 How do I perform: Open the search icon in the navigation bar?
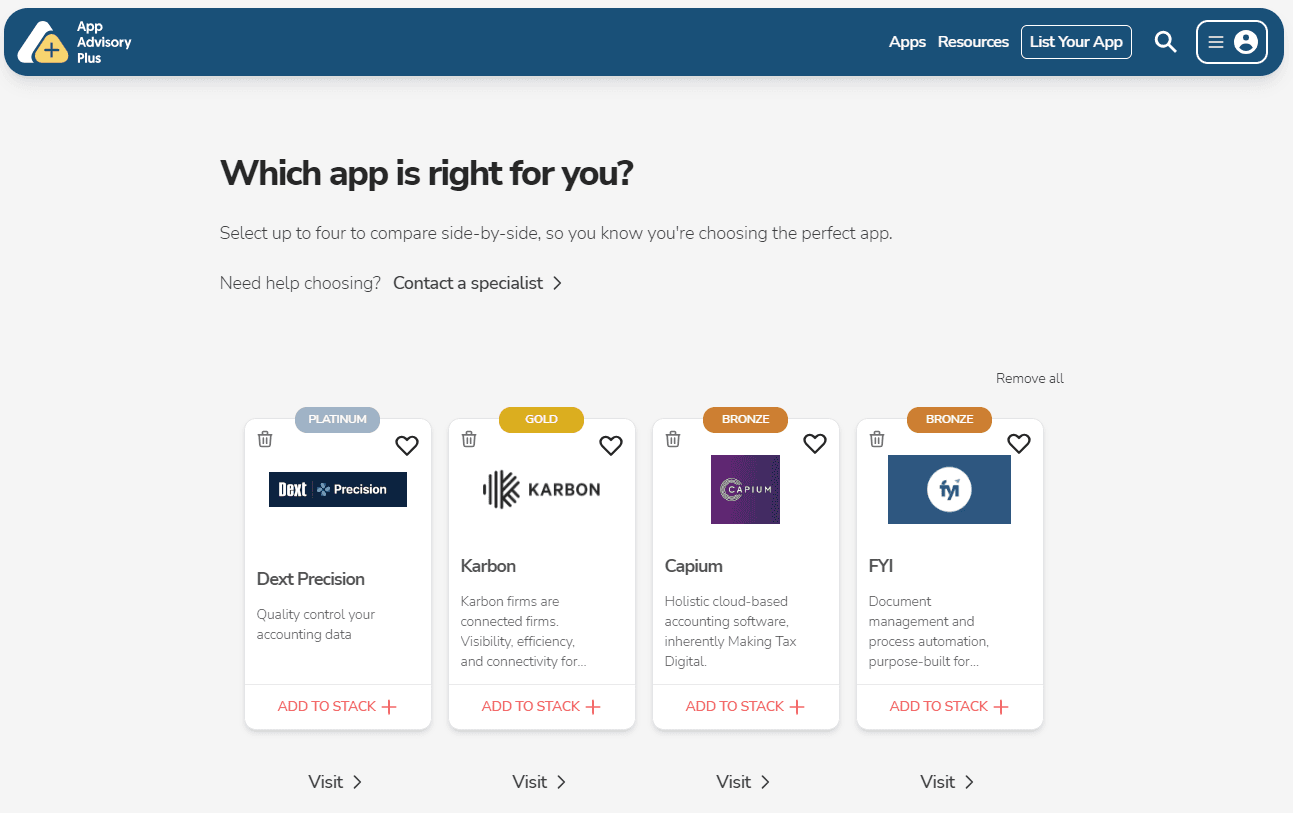(x=1164, y=42)
